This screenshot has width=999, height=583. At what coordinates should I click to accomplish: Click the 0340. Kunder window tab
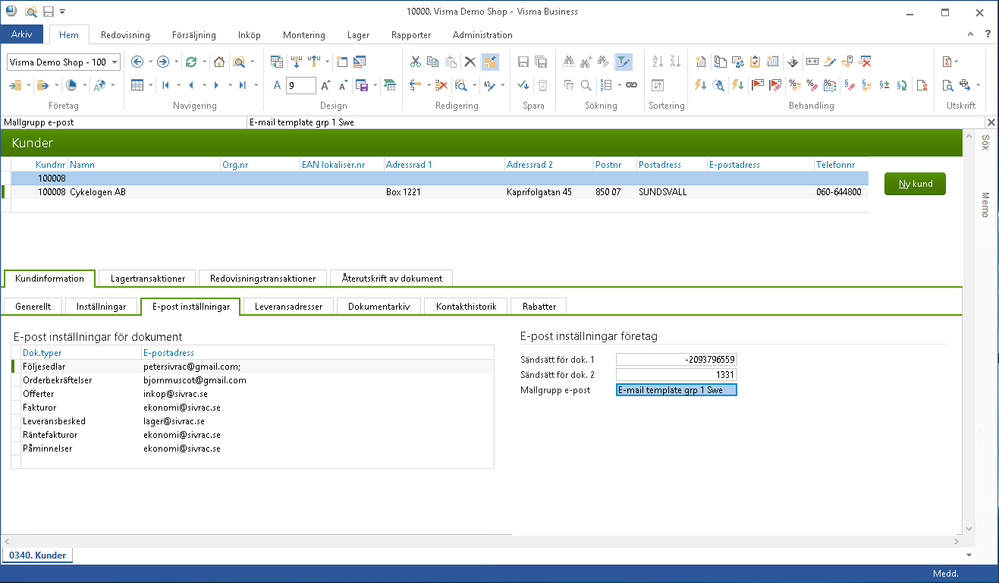coord(38,555)
